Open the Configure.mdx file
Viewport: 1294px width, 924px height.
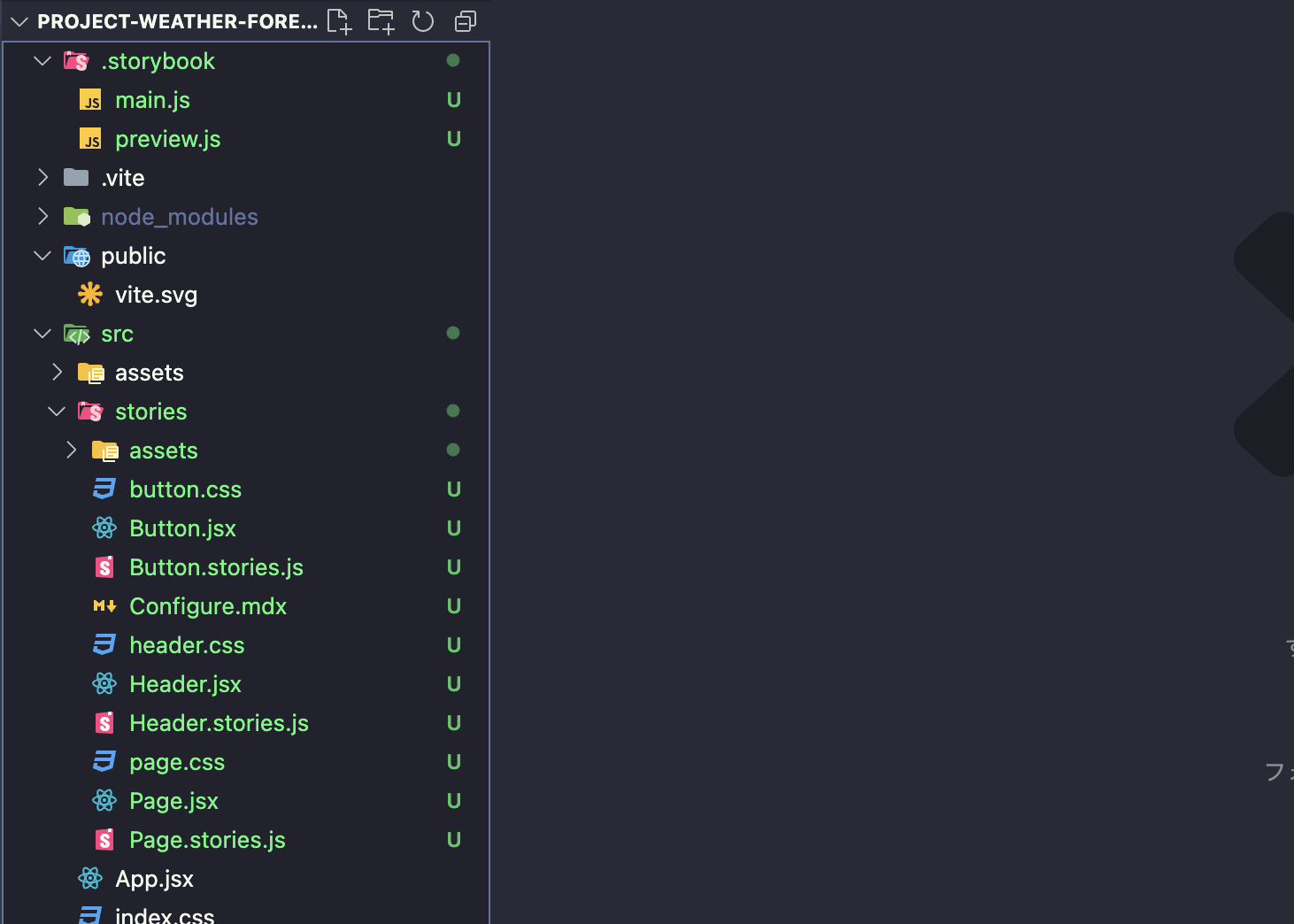click(x=208, y=606)
